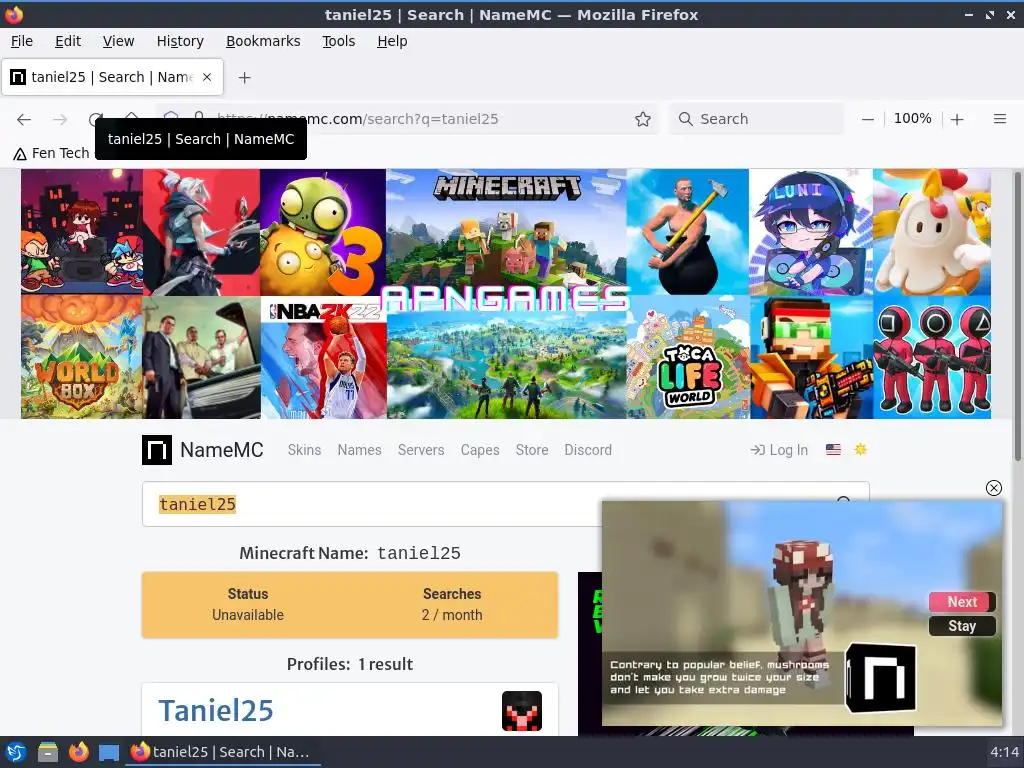Go to the Names page
The width and height of the screenshot is (1024, 768).
(x=359, y=450)
